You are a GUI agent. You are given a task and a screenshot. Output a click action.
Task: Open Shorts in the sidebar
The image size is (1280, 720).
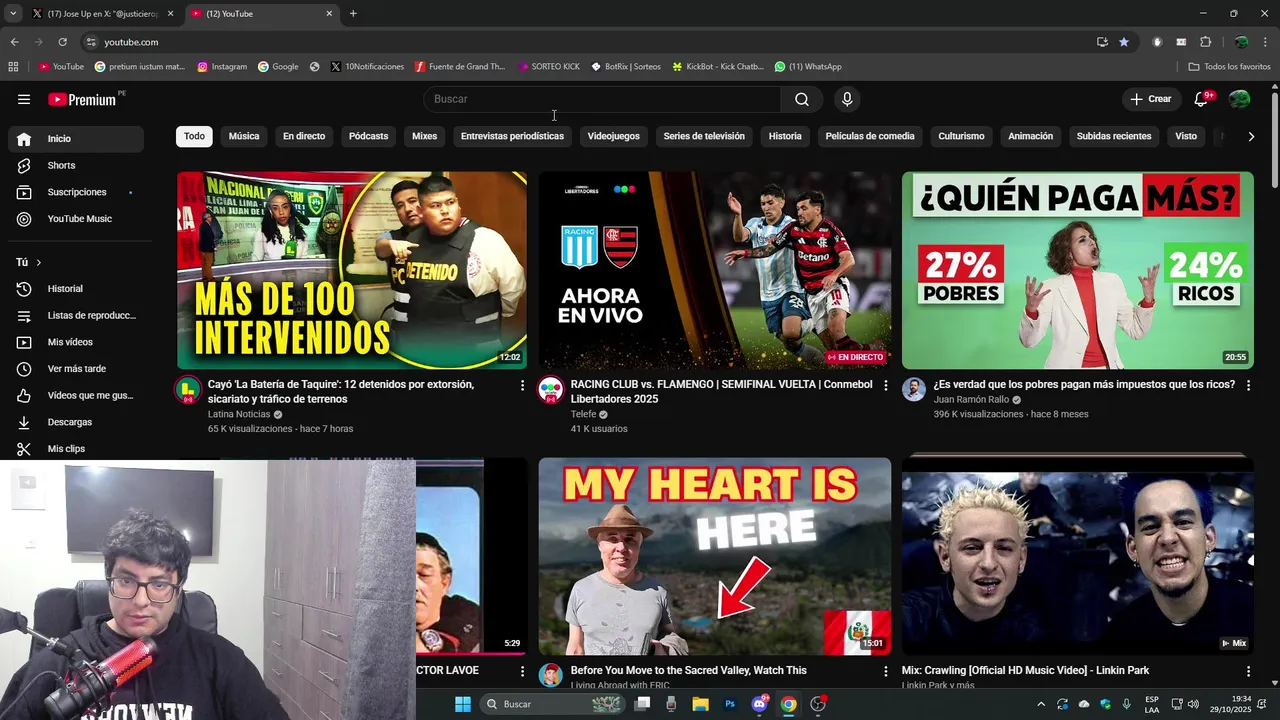click(76, 165)
